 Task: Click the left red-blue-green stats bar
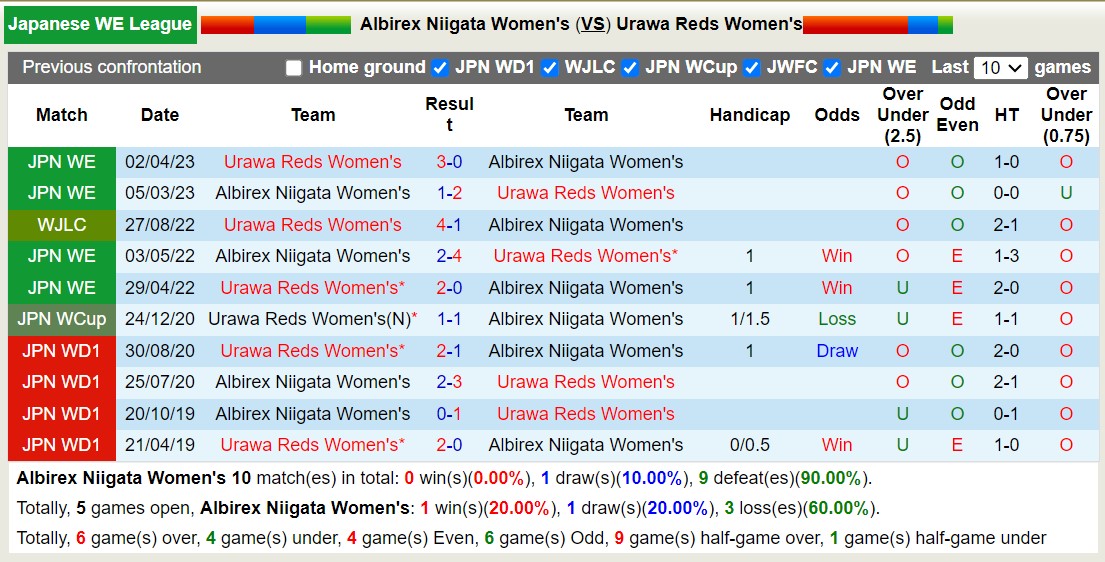coord(275,25)
